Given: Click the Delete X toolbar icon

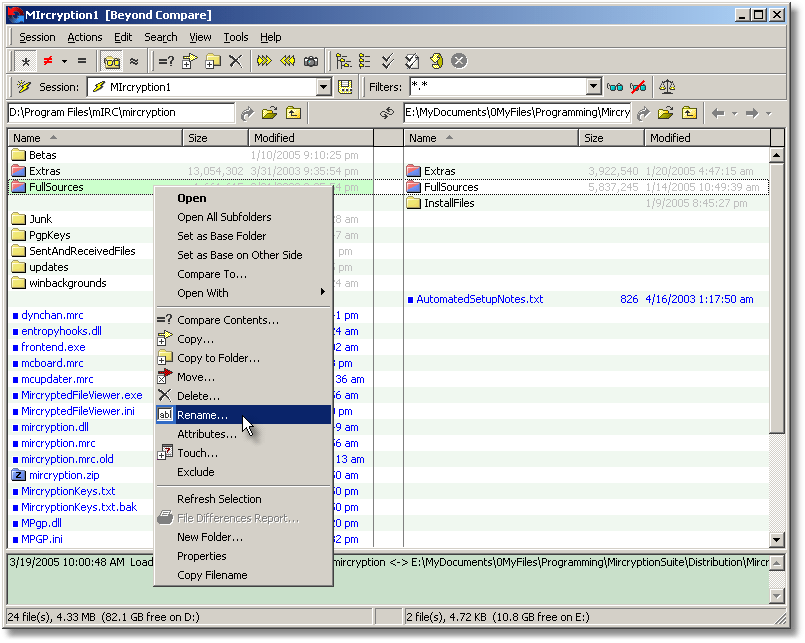Looking at the screenshot, I should (236, 62).
